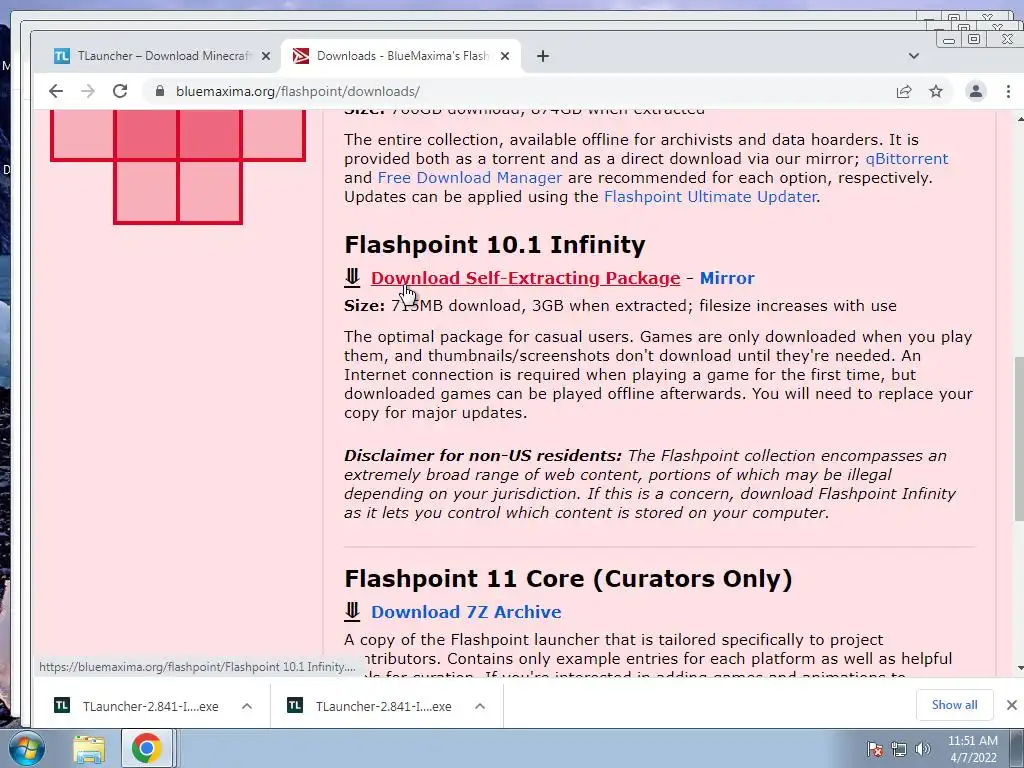The height and width of the screenshot is (768, 1024).
Task: Bookmark this page with the star icon
Action: [936, 91]
